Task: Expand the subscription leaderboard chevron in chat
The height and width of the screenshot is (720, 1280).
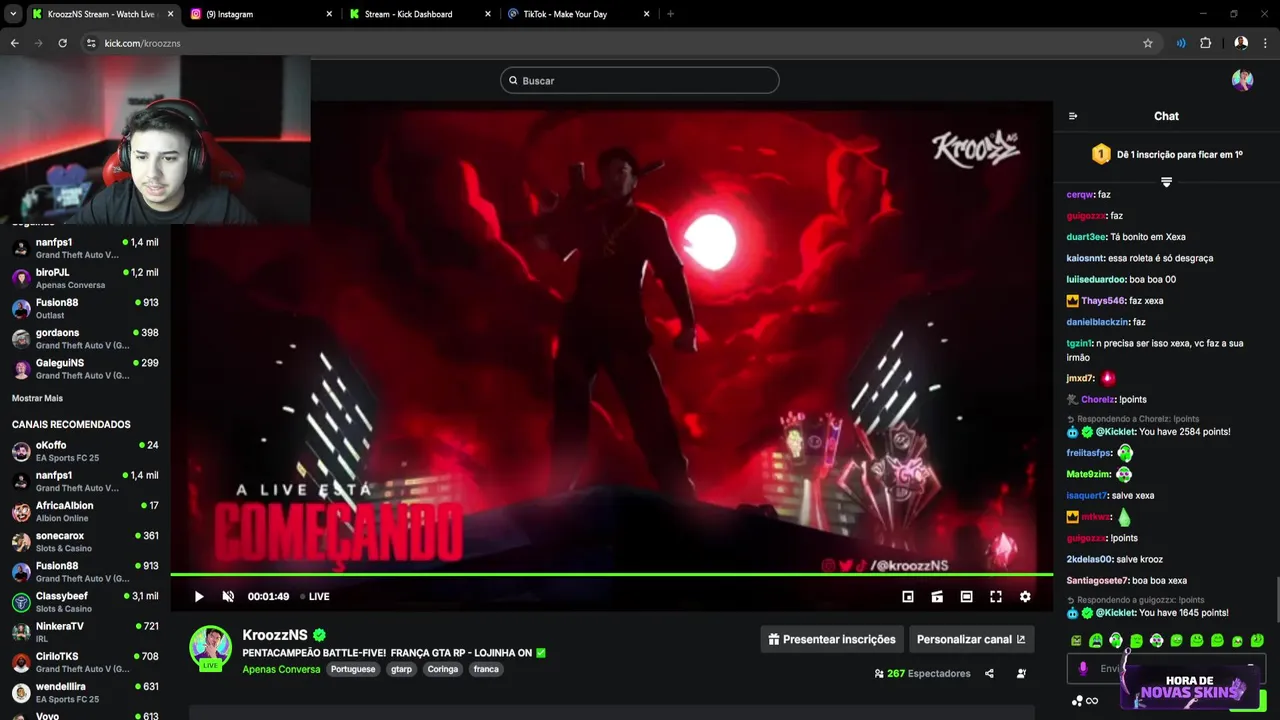Action: (x=1166, y=182)
